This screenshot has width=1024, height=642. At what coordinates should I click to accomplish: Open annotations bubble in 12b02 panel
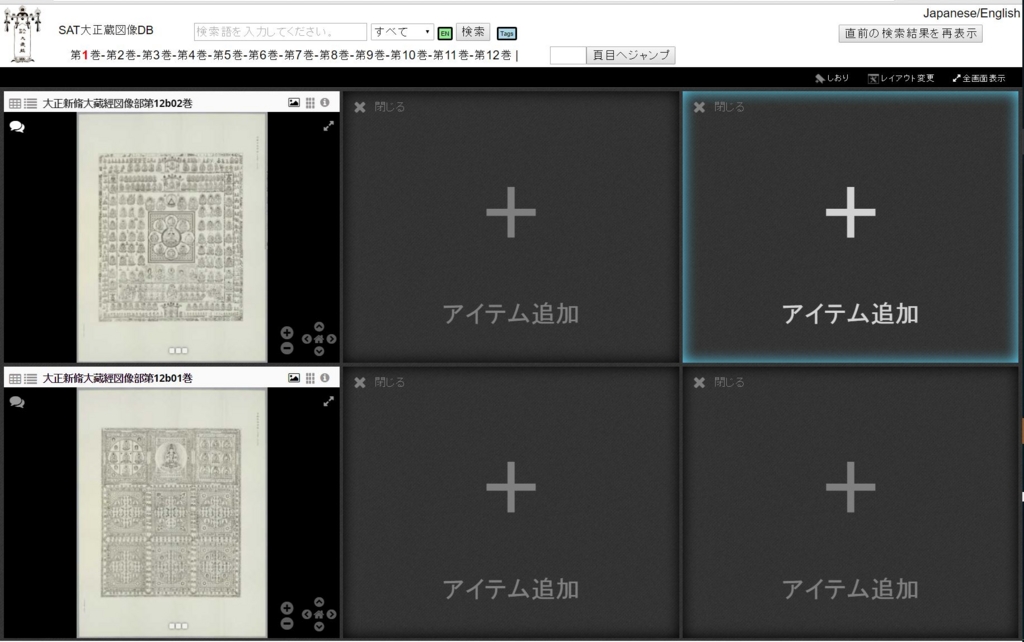(17, 127)
